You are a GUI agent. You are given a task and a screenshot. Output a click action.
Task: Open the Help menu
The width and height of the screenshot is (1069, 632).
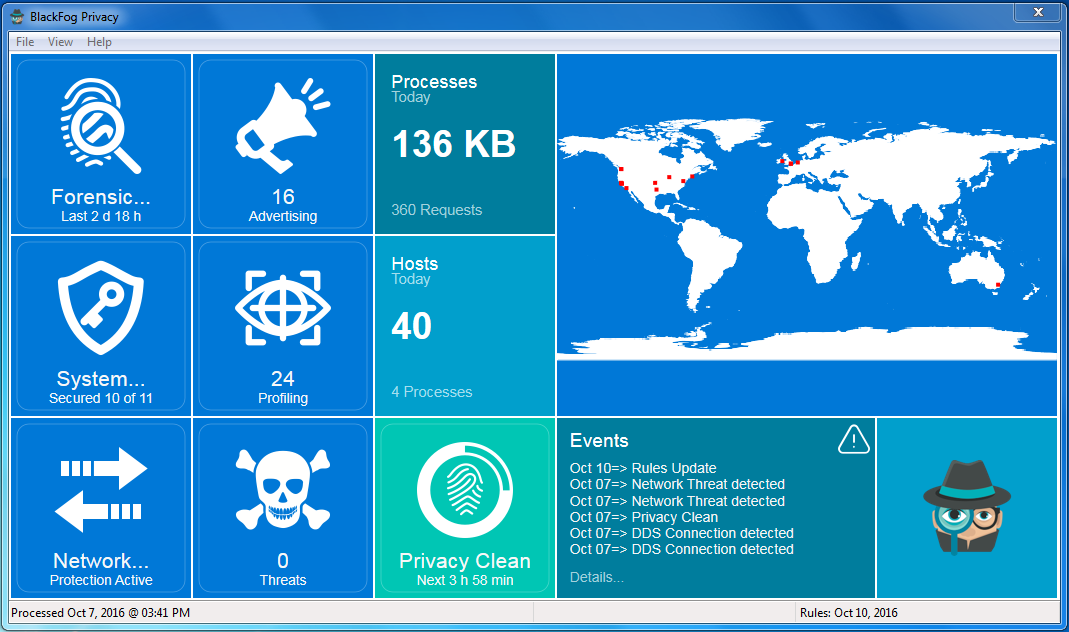(x=99, y=42)
